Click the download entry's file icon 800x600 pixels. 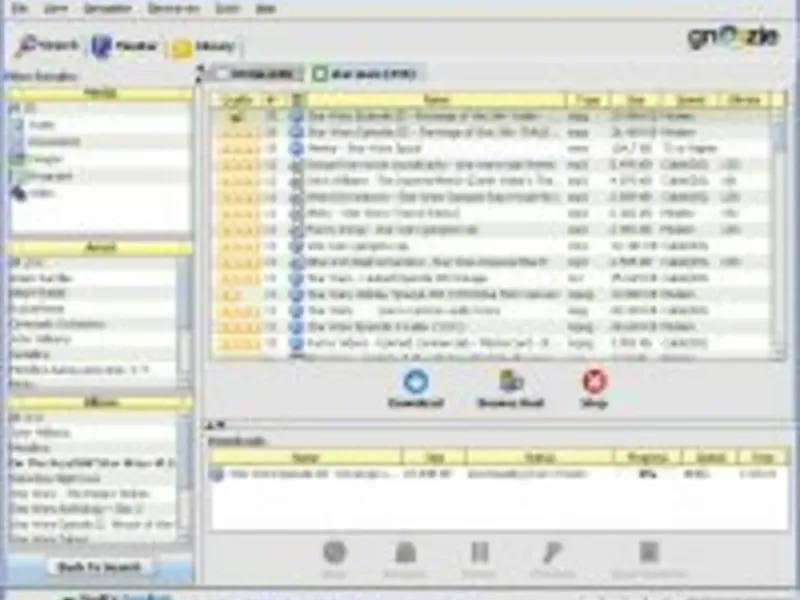point(217,474)
